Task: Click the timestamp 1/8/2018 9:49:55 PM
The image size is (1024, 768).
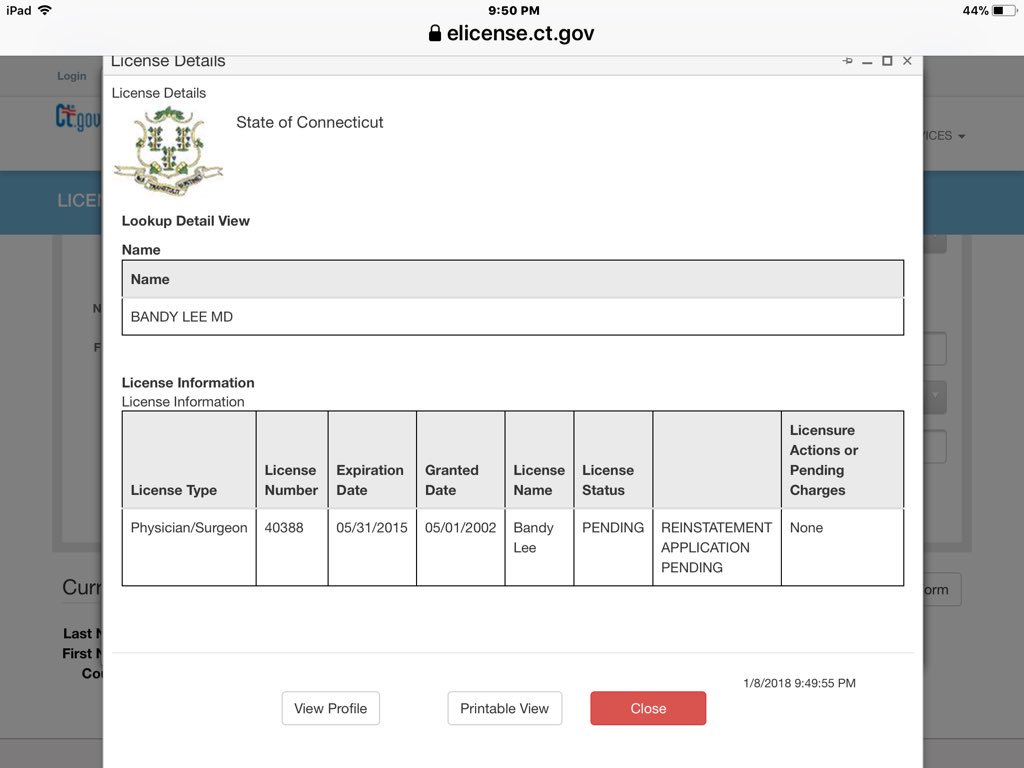Action: click(x=799, y=683)
